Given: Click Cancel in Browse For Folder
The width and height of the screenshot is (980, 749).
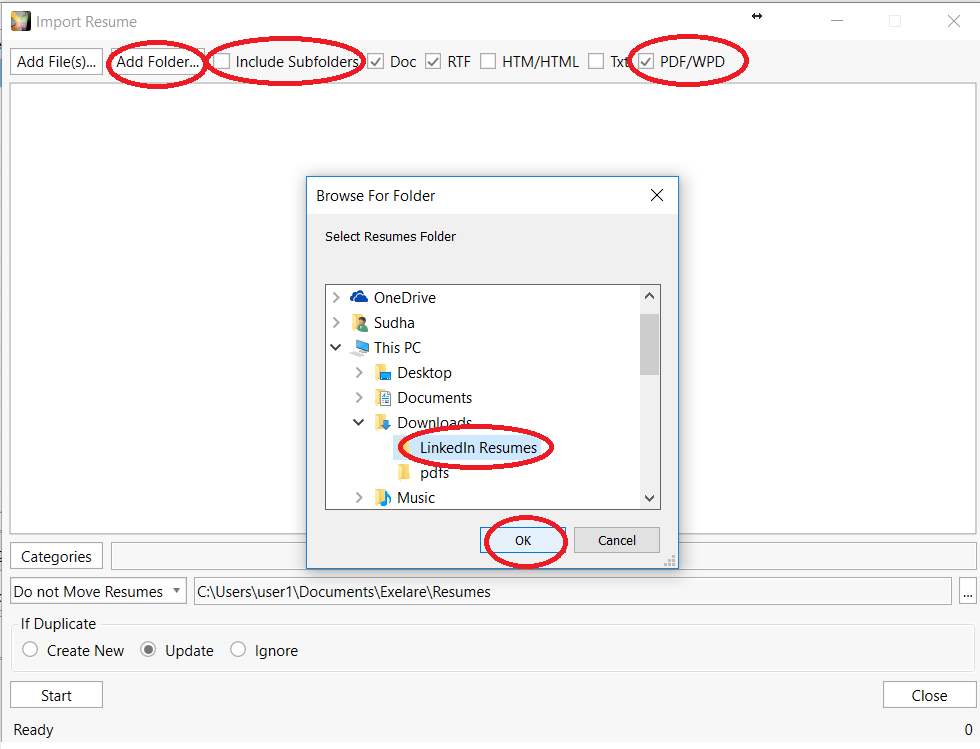Looking at the screenshot, I should click(x=617, y=540).
